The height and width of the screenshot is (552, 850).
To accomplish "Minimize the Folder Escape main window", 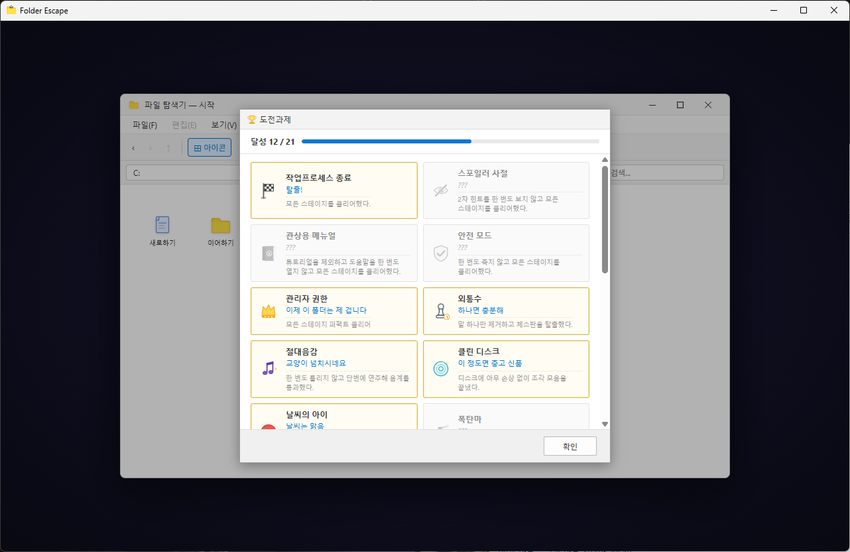I will point(774,10).
